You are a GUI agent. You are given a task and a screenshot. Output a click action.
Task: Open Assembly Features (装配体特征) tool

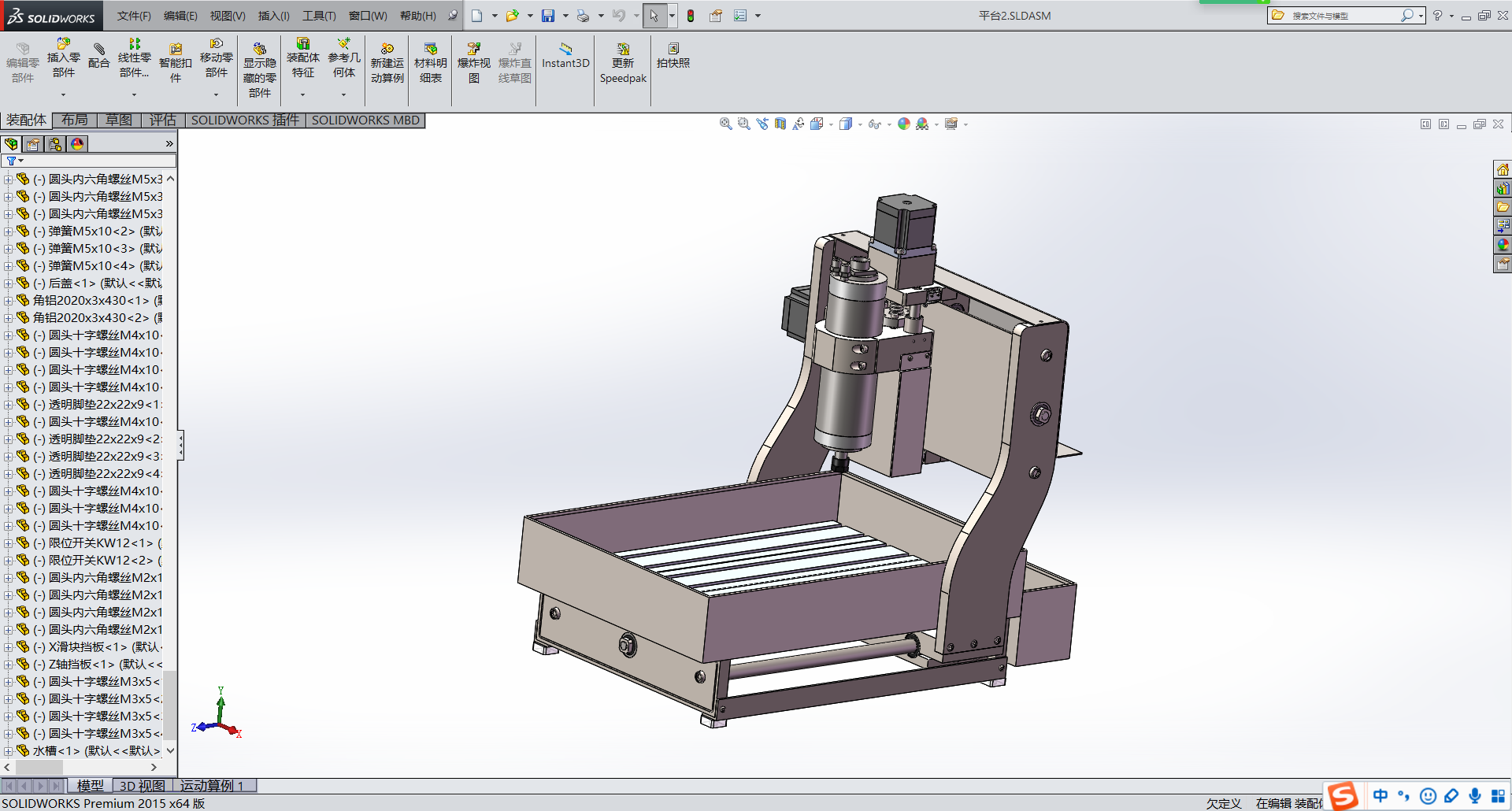pyautogui.click(x=303, y=57)
